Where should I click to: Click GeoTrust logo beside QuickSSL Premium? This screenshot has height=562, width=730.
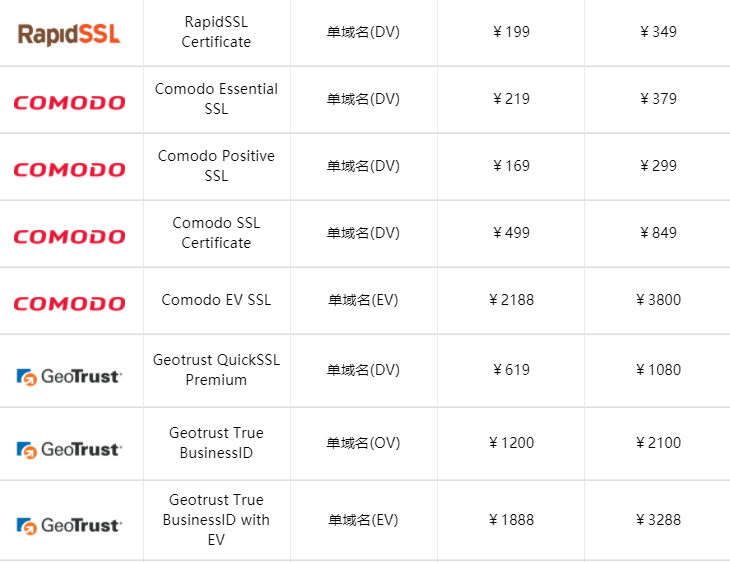[x=69, y=376]
